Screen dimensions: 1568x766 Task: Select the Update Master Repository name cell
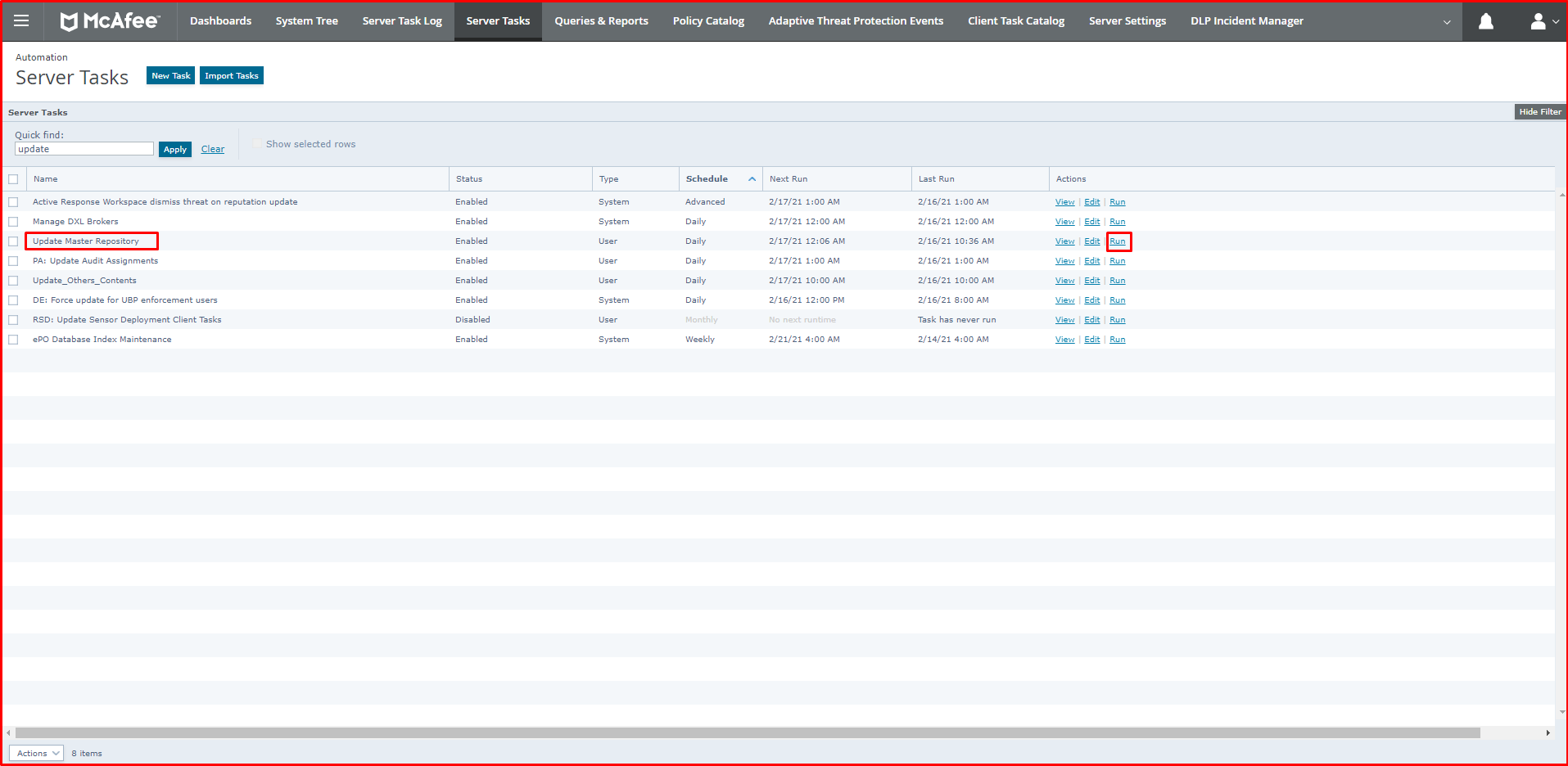coord(86,241)
